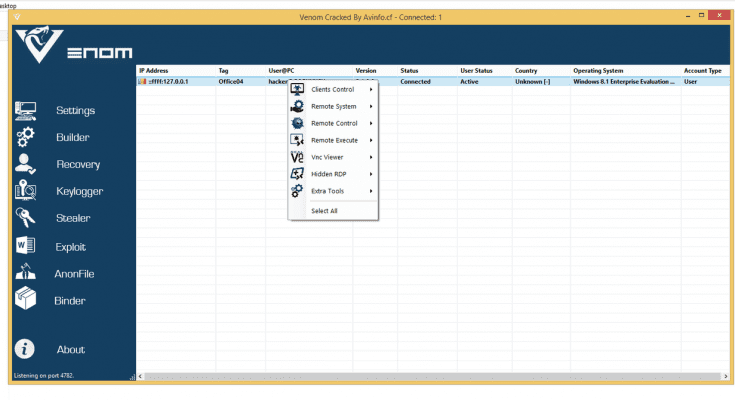Click the Operating System column header

pos(600,71)
